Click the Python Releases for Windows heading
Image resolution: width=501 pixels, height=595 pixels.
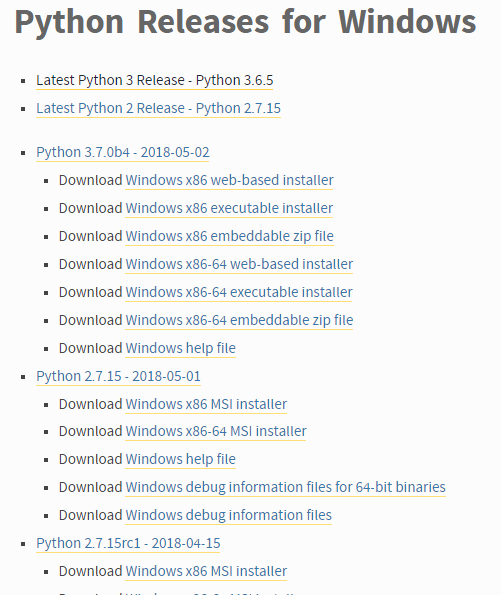pos(245,23)
